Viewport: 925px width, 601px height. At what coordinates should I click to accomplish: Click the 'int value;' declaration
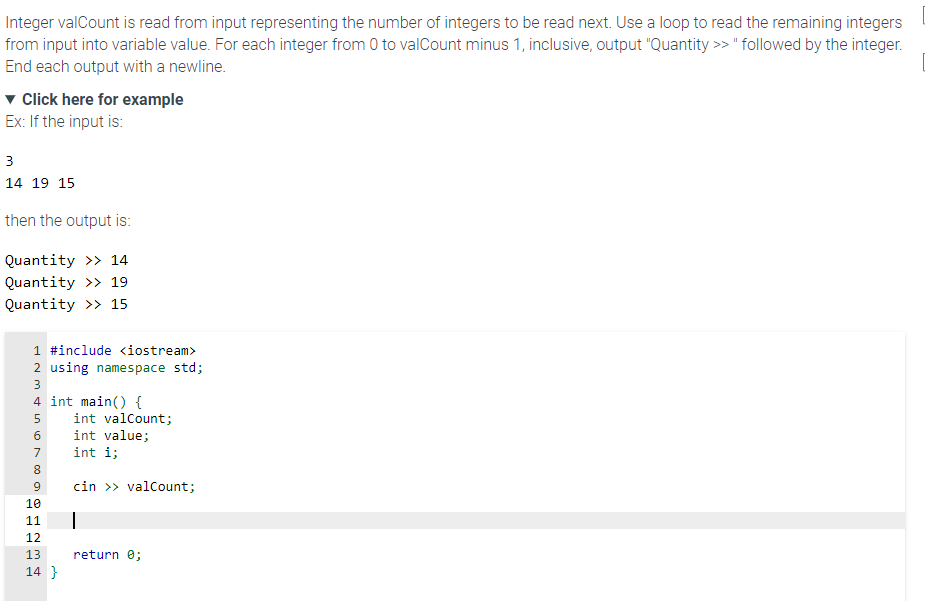[x=111, y=435]
